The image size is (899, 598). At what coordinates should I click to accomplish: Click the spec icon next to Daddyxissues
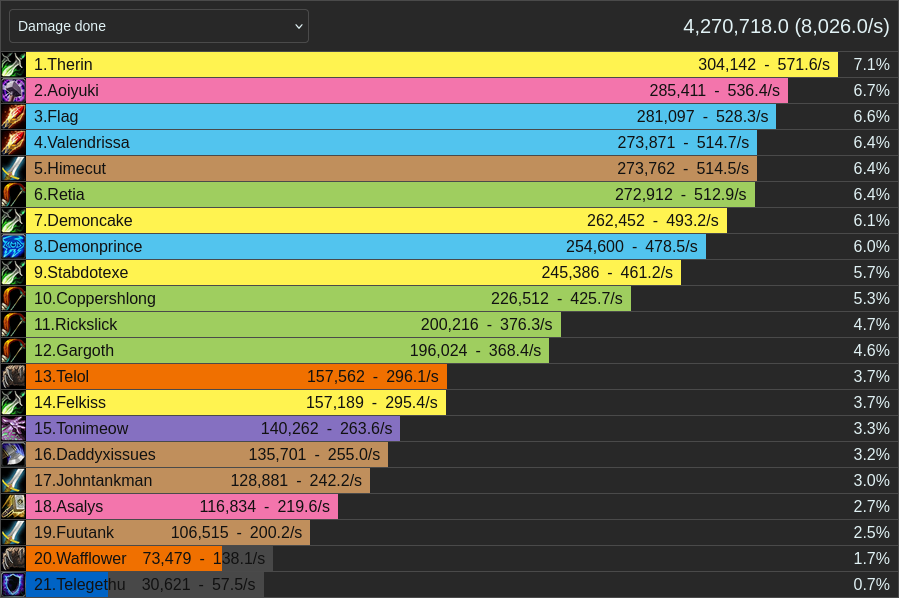[x=13, y=455]
